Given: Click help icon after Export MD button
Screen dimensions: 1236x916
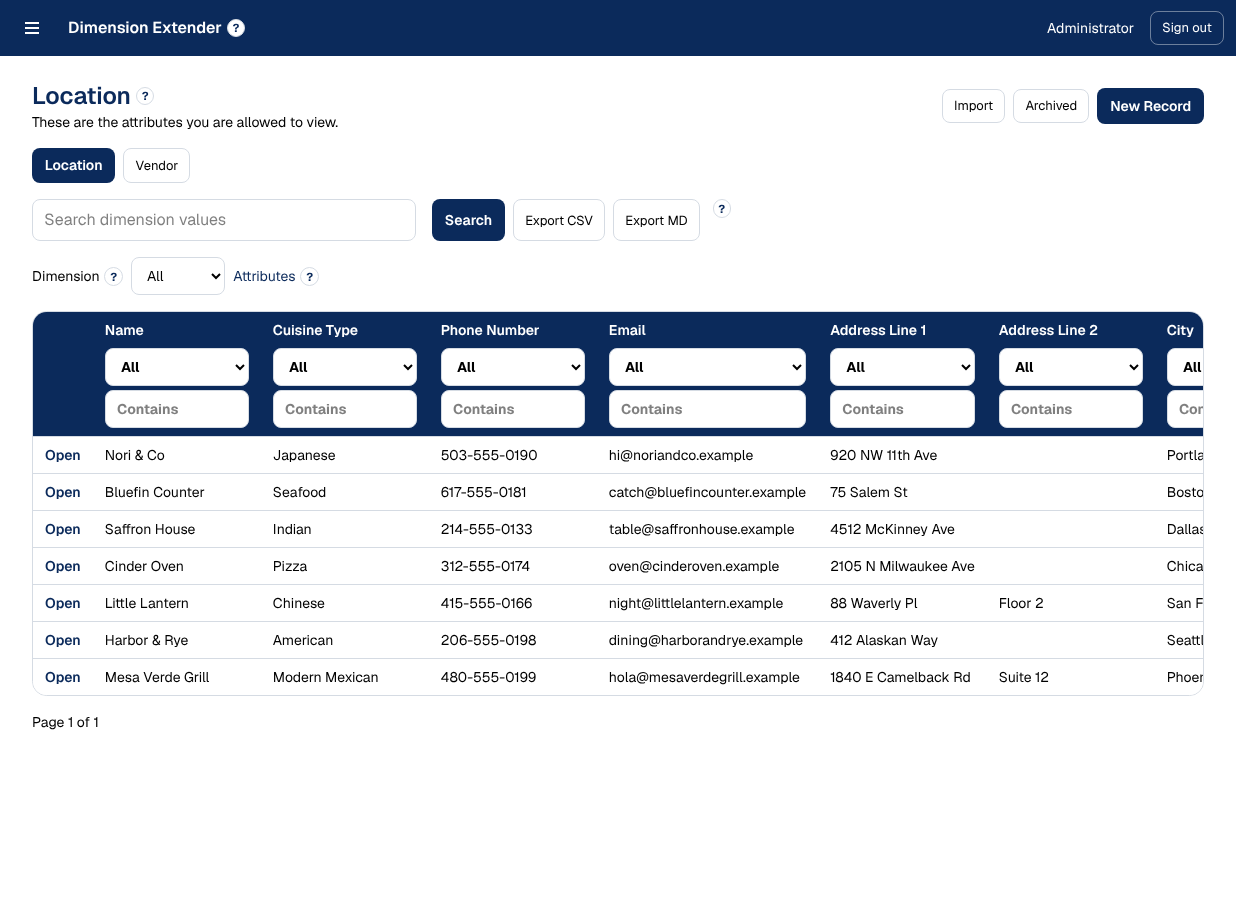Looking at the screenshot, I should [722, 209].
